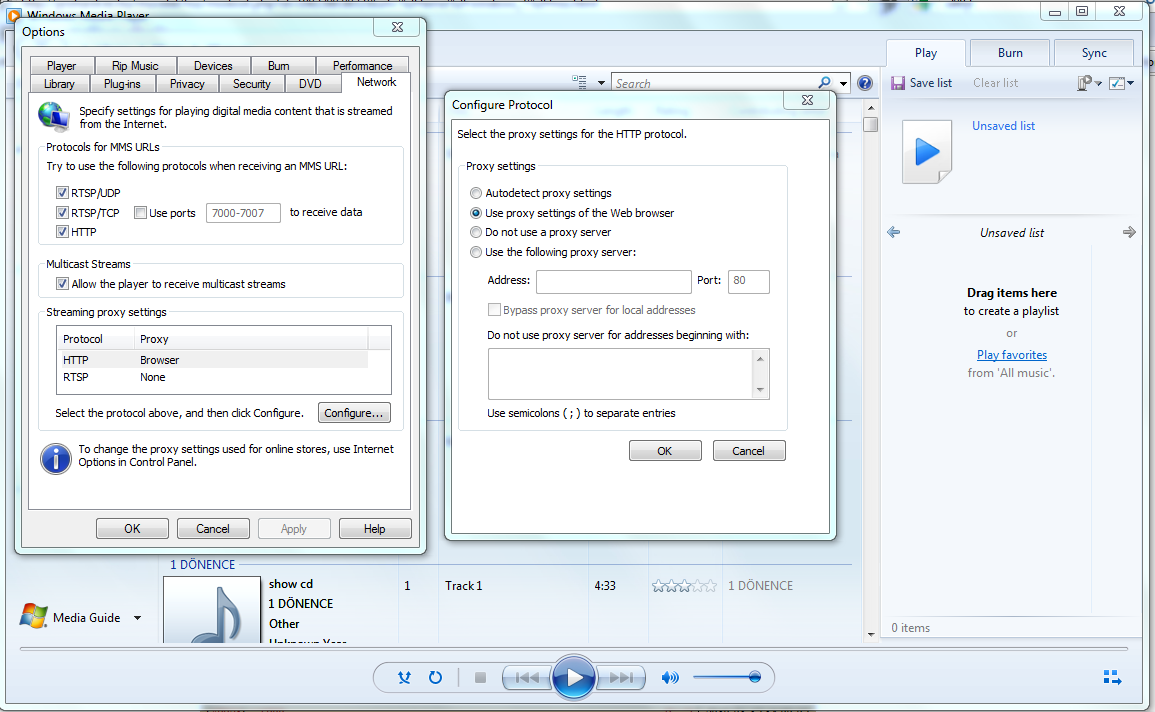1155x712 pixels.
Task: Click the Save list disk icon
Action: (898, 83)
